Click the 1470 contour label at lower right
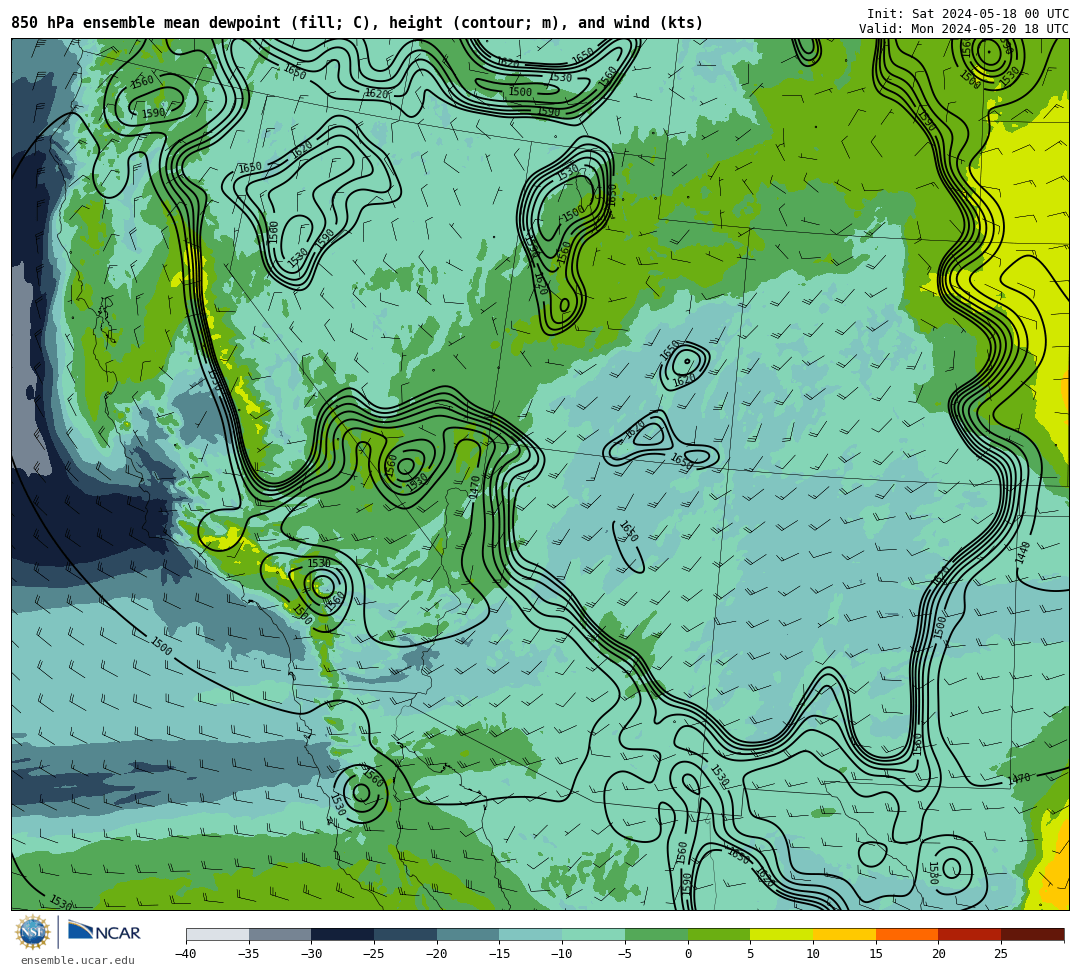The height and width of the screenshot is (973, 1080). point(1019,778)
